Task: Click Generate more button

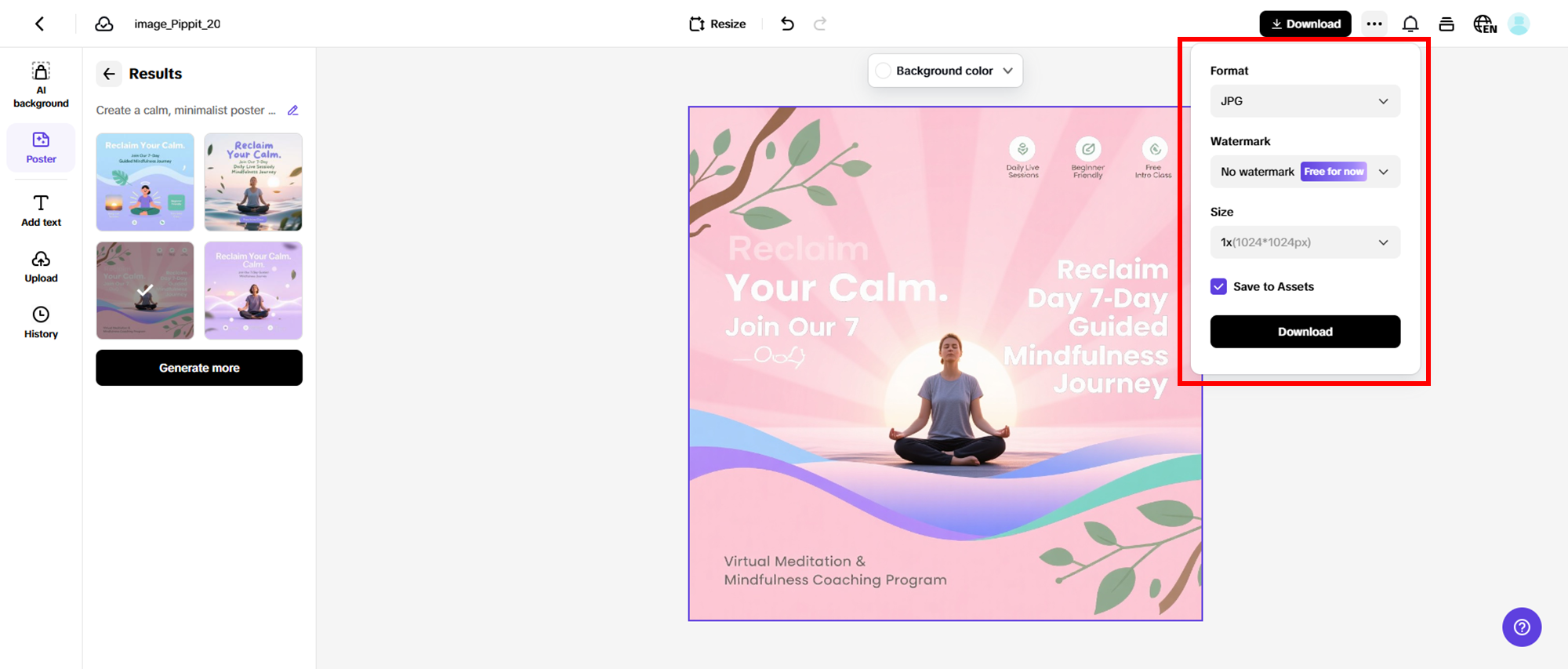Action: [x=199, y=368]
